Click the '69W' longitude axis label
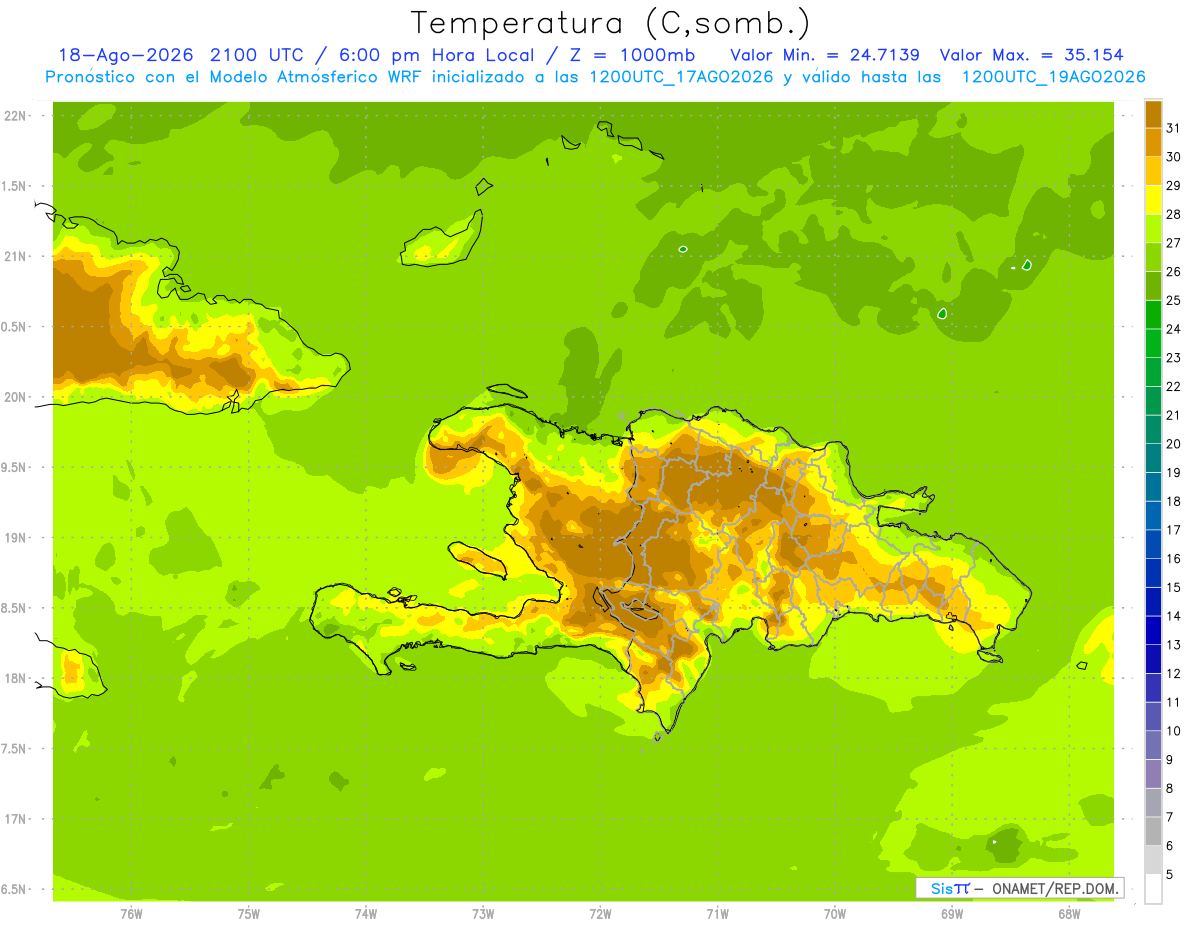 (x=952, y=913)
